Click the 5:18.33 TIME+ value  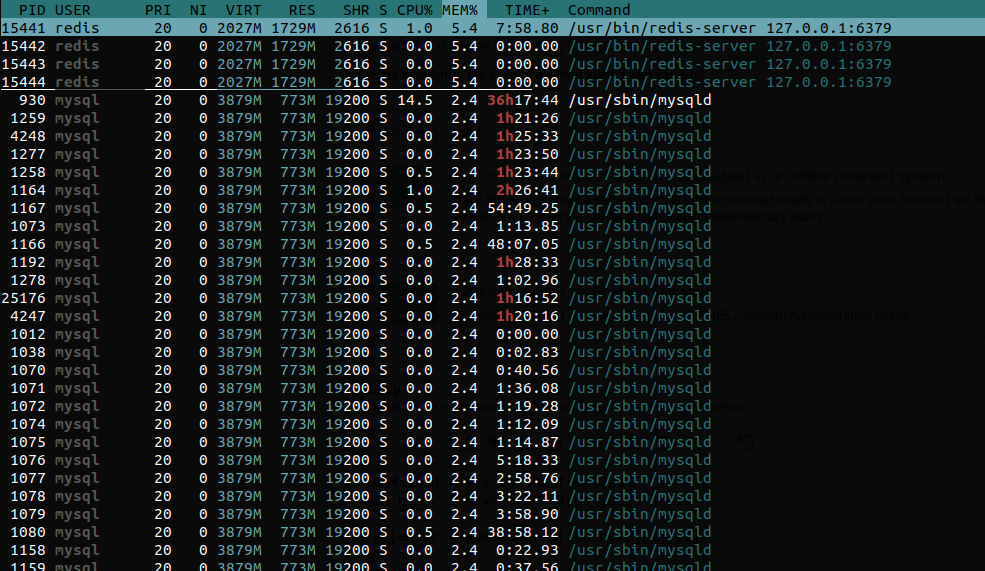pos(527,460)
